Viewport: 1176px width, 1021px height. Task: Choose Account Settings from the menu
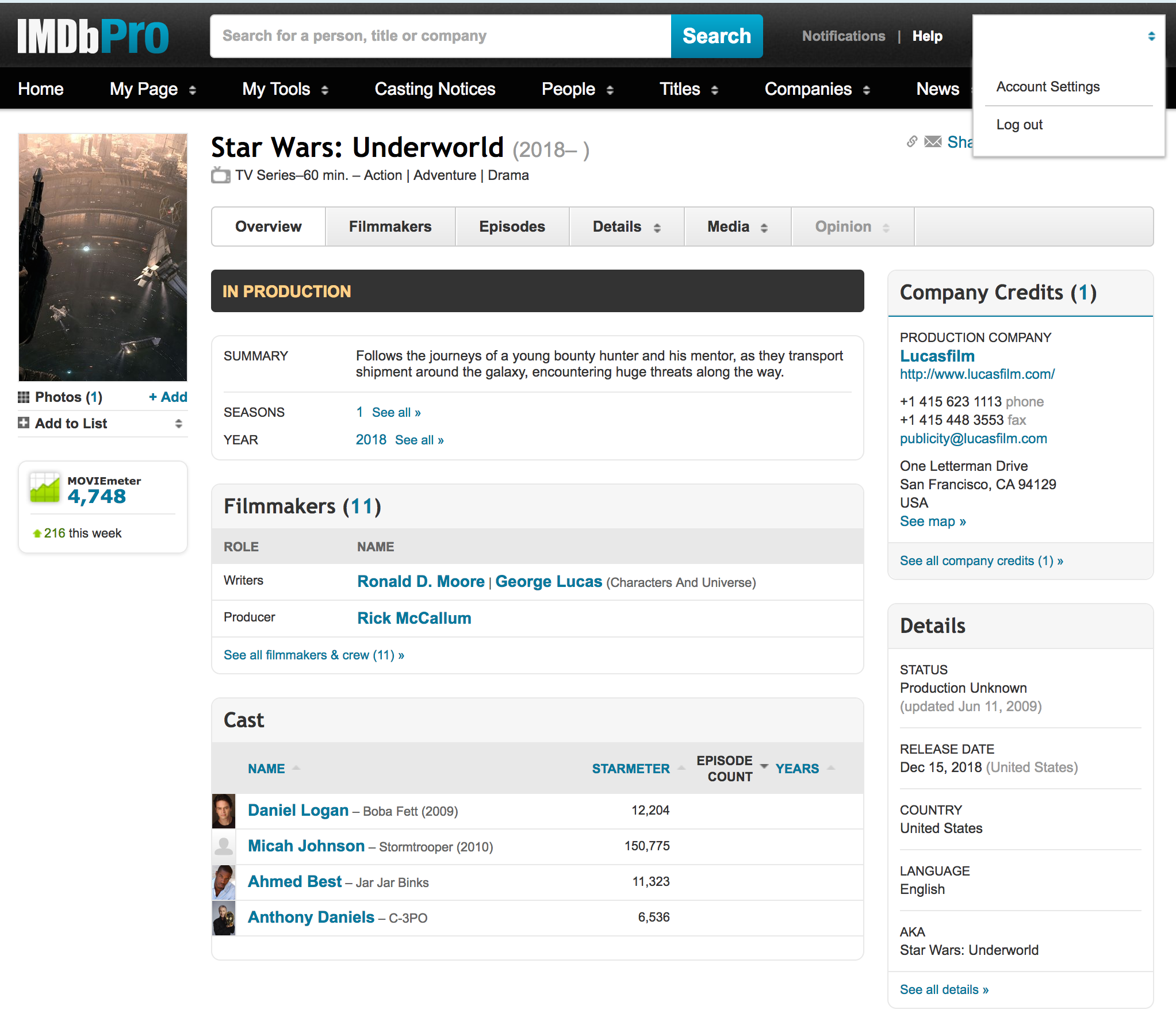(1048, 87)
